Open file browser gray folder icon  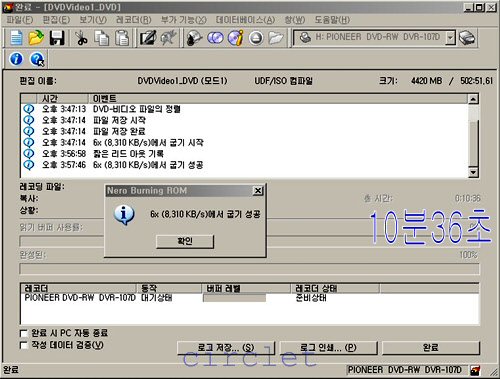click(x=276, y=38)
